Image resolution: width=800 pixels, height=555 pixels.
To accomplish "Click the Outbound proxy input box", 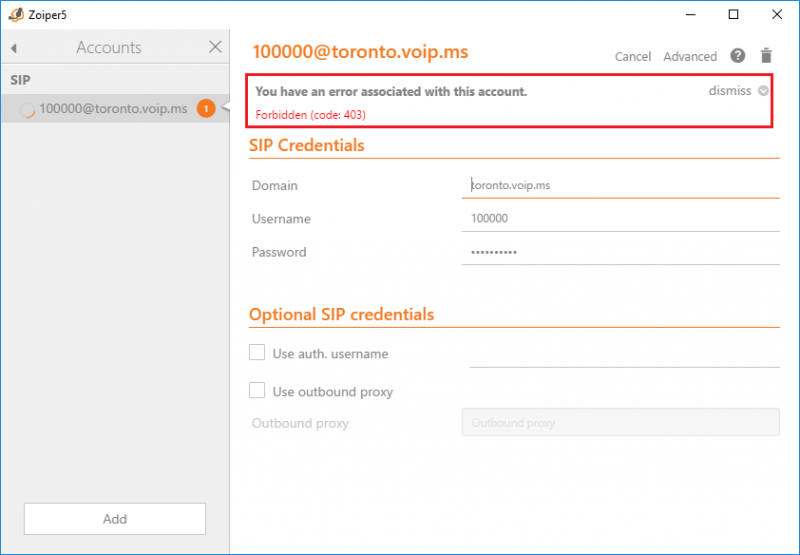I will point(620,422).
